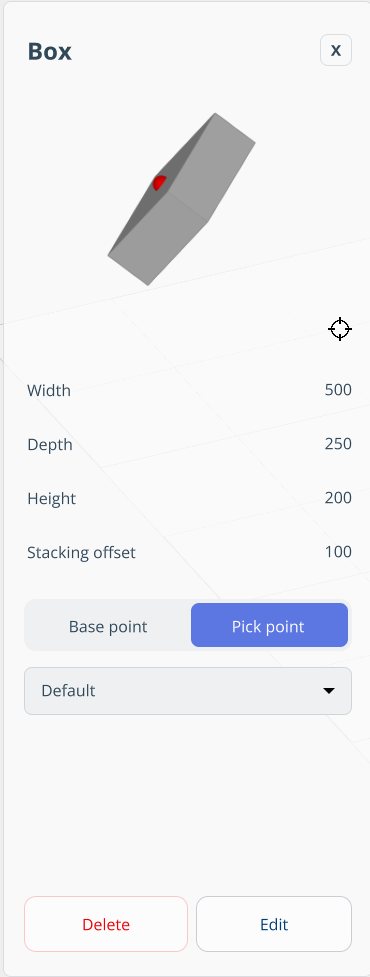Click the Edit button

(274, 924)
